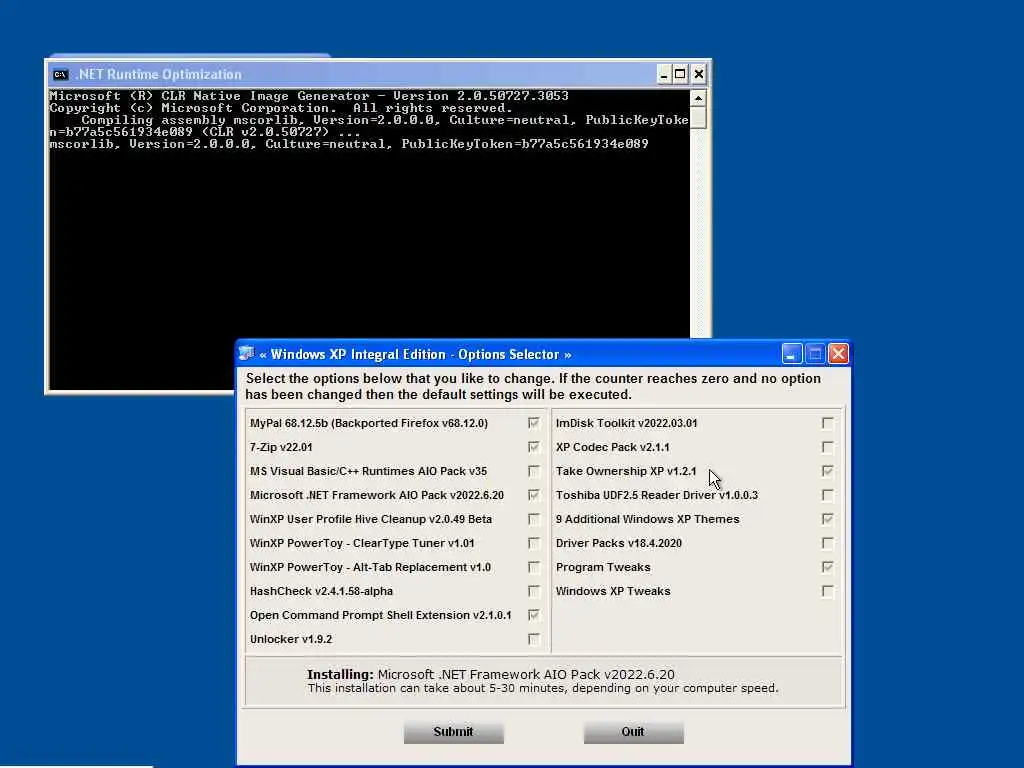Maximize the .NET Runtime Optimization window
This screenshot has width=1024, height=768.
coord(680,74)
